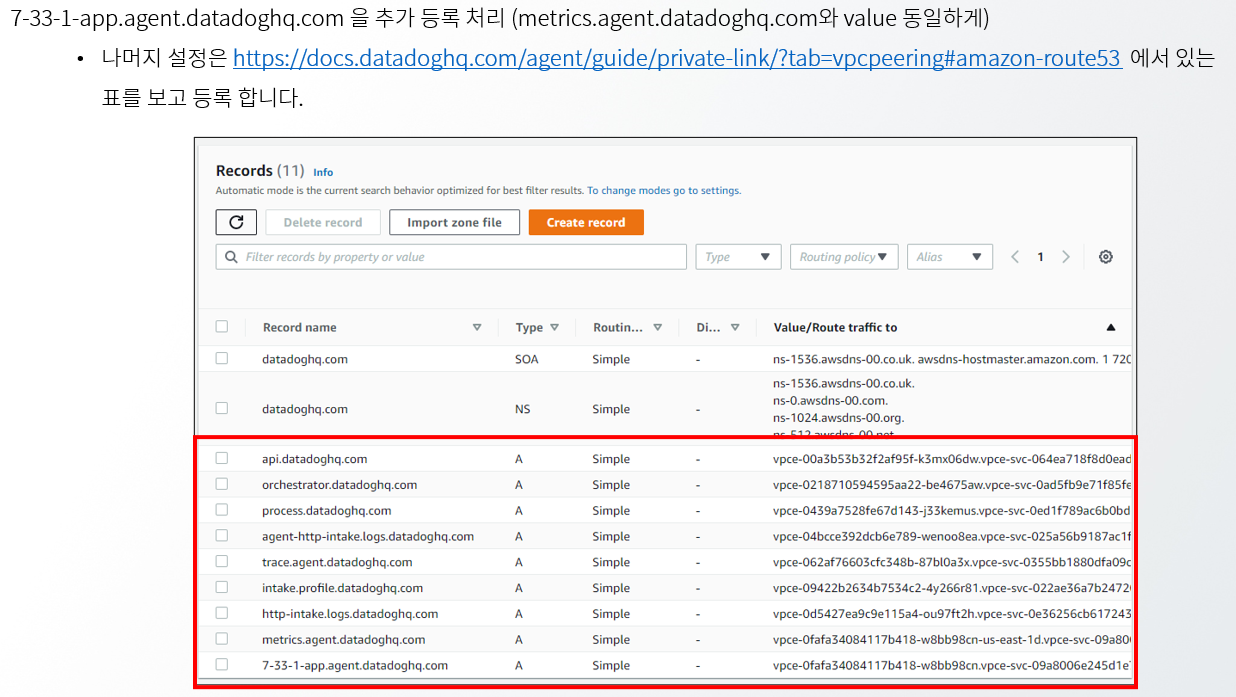Click Value/Route traffic to sort arrow

pyautogui.click(x=1111, y=327)
